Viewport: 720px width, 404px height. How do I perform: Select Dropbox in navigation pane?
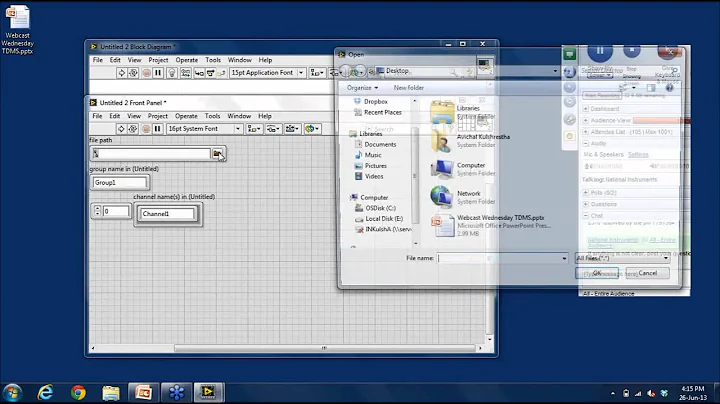point(371,101)
